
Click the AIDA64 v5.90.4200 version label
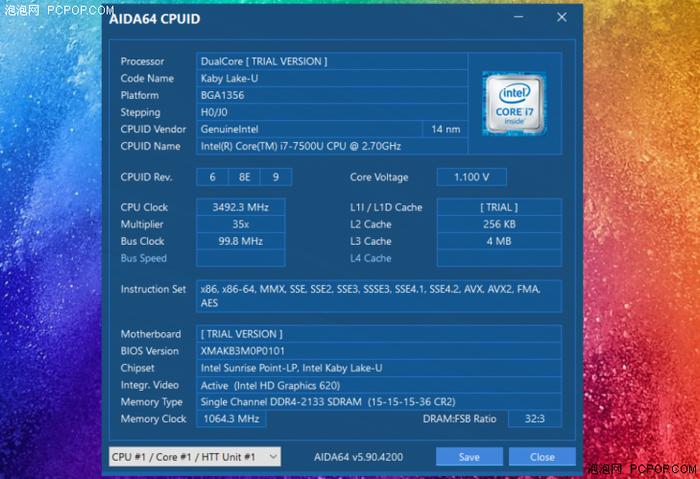358,457
